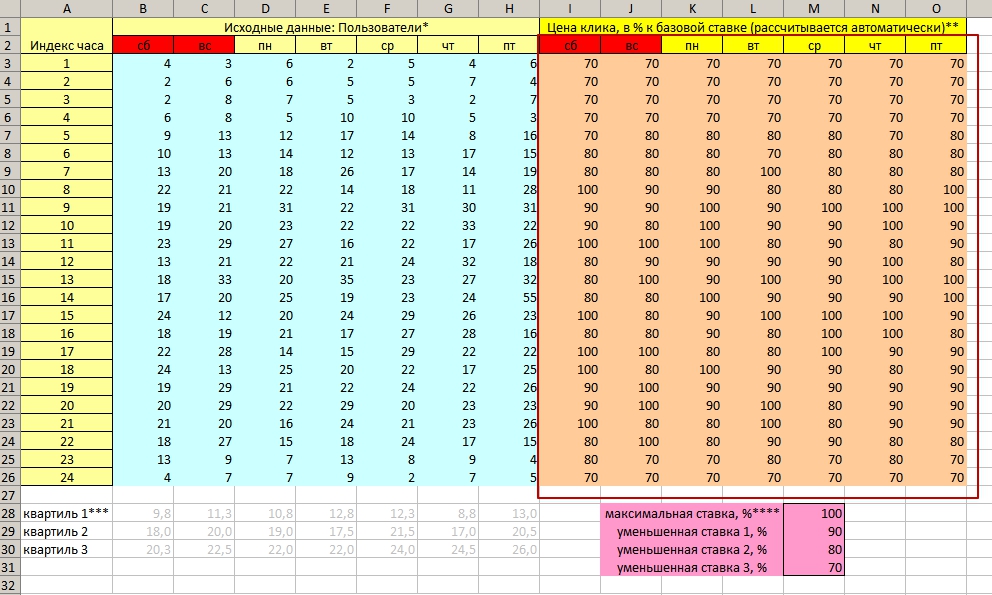Click maximum rate value cell 100

point(814,513)
